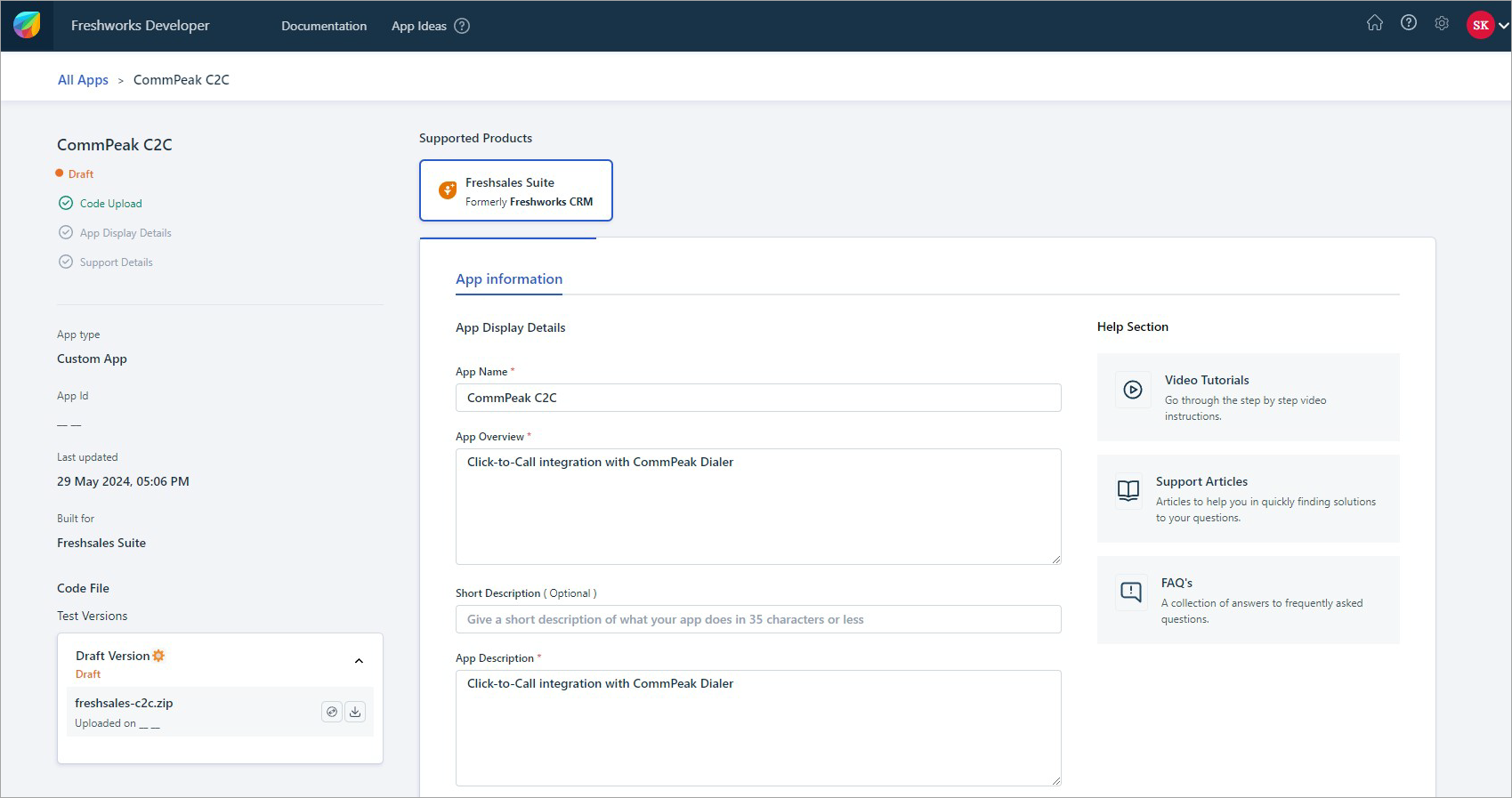The image size is (1512, 798).
Task: Go to Freshworks Developer home title
Action: 141,25
